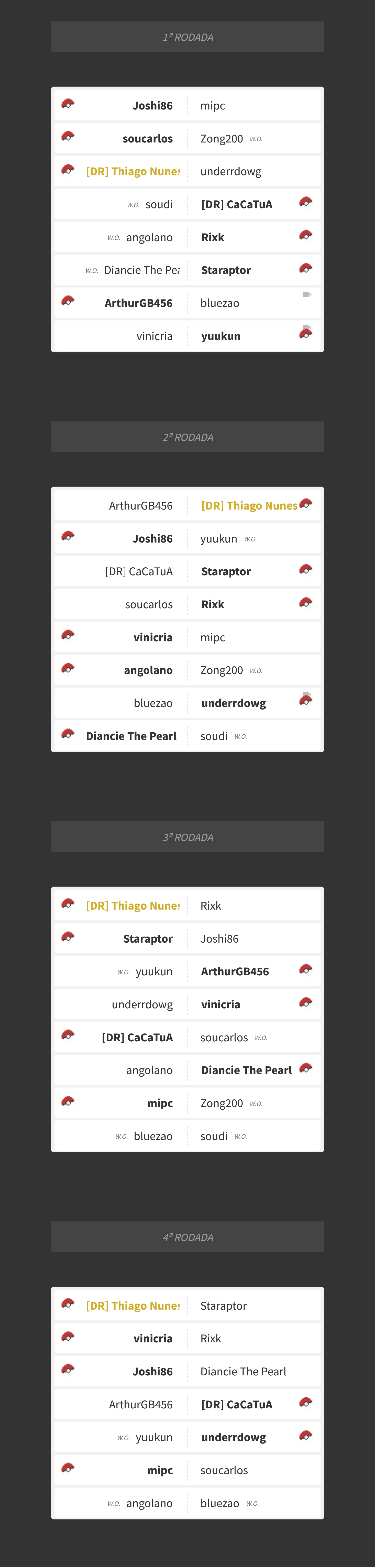Select the 3ª RODADA header bar
Viewport: 375px width, 1568px height.
(x=187, y=837)
